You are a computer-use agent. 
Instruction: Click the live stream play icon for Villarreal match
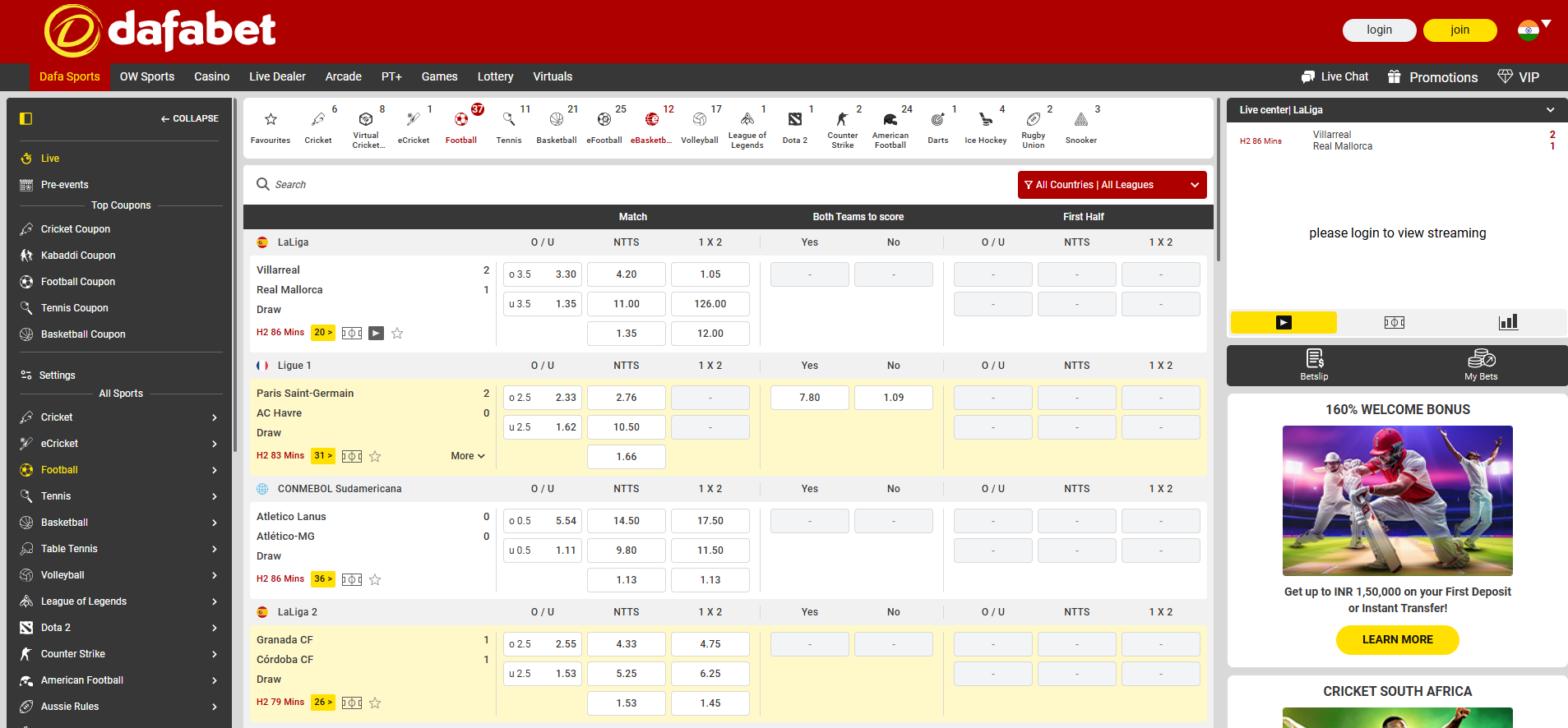tap(376, 333)
